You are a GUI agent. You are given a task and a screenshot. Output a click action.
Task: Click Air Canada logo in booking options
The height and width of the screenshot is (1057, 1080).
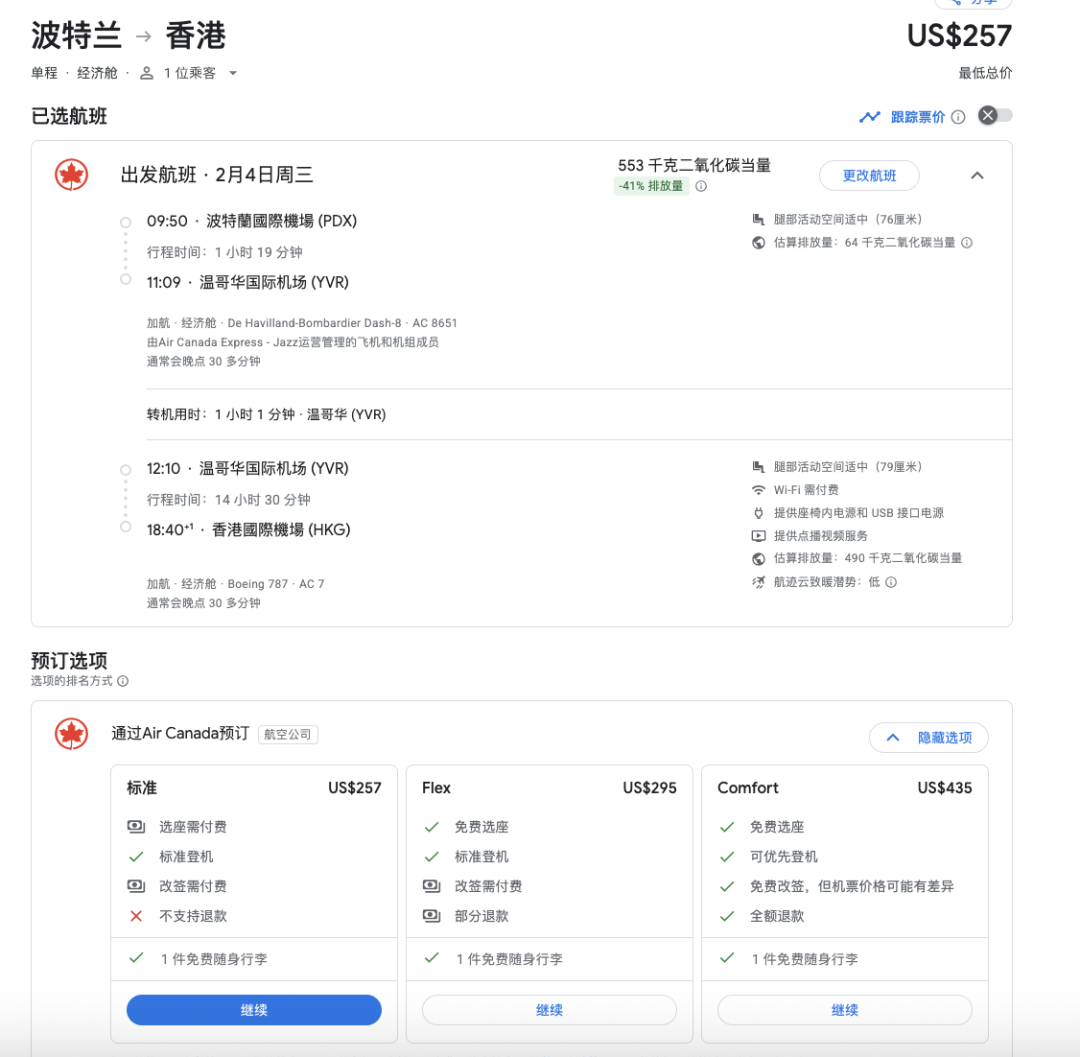pos(71,734)
